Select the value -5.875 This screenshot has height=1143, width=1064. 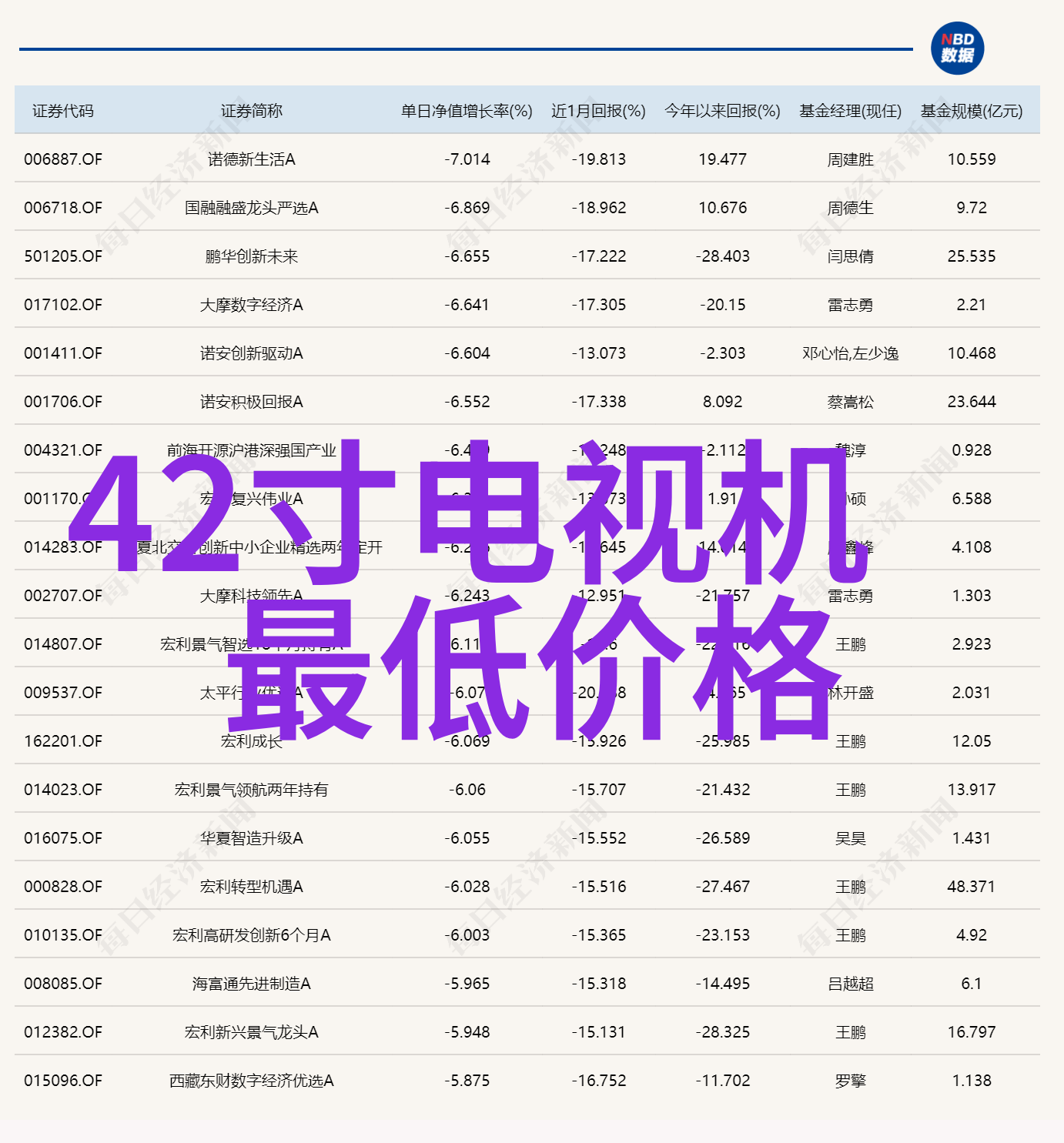pos(467,1081)
